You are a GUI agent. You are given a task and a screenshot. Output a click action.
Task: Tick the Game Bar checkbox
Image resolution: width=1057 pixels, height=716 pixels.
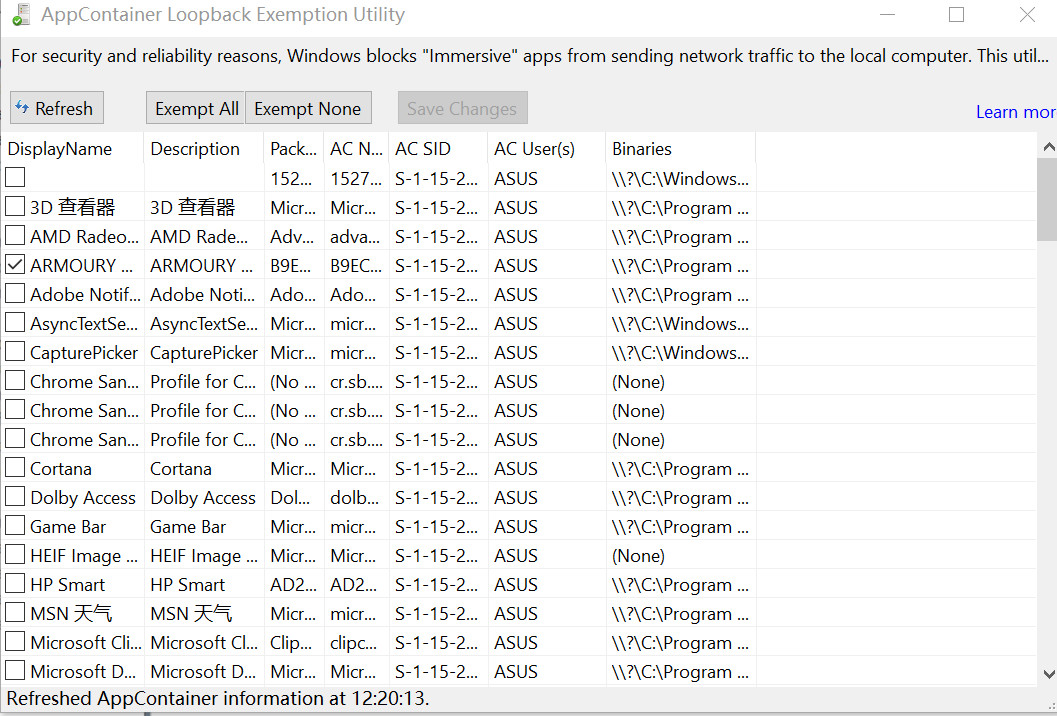click(15, 526)
